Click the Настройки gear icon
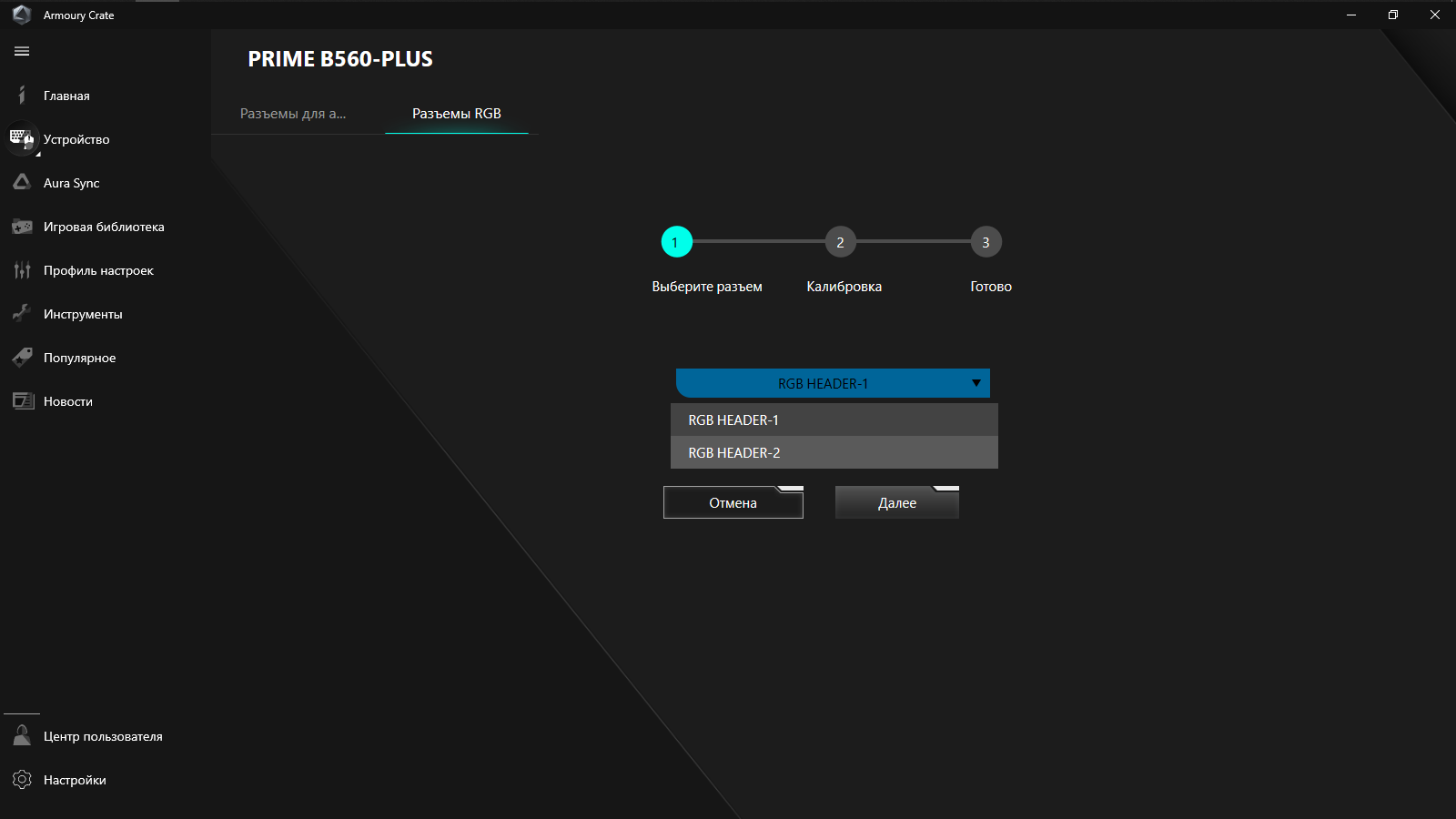The image size is (1456, 819). tap(22, 780)
